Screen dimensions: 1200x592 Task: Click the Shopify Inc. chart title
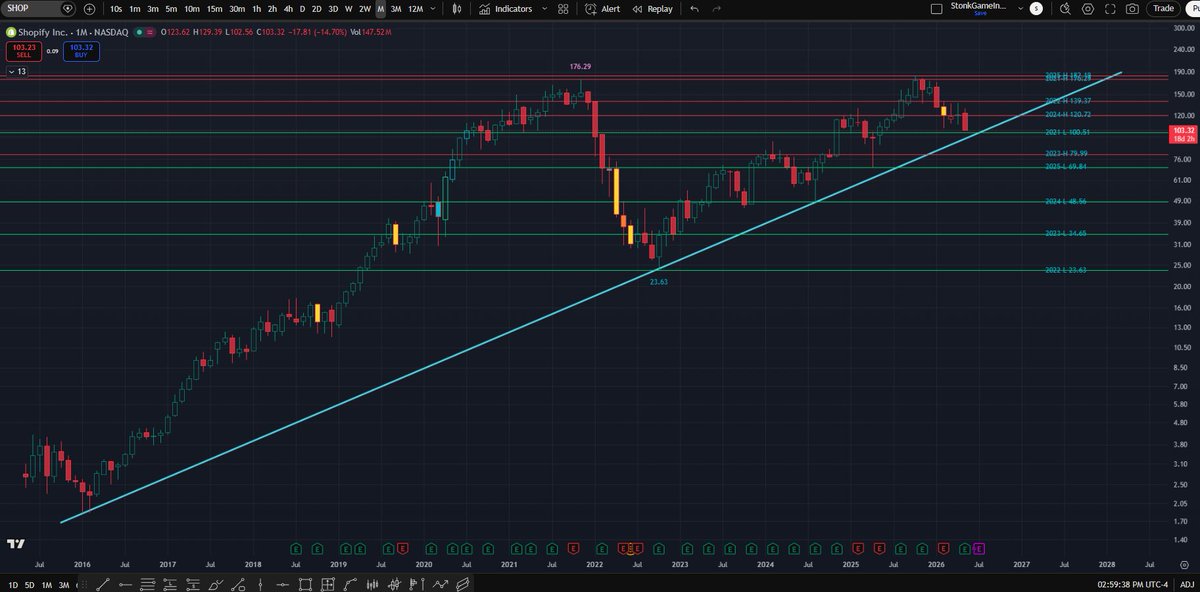pyautogui.click(x=41, y=32)
